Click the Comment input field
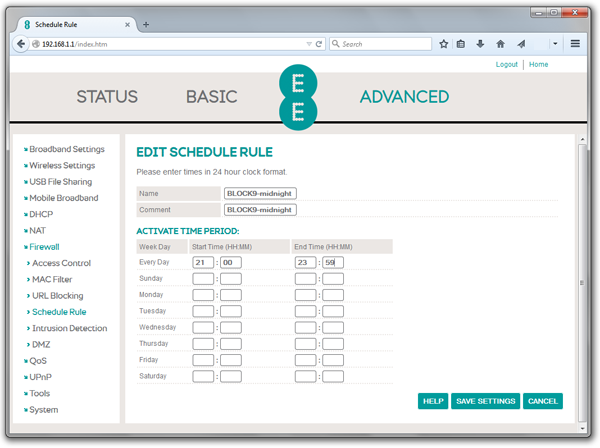This screenshot has height=448, width=600. [260, 210]
